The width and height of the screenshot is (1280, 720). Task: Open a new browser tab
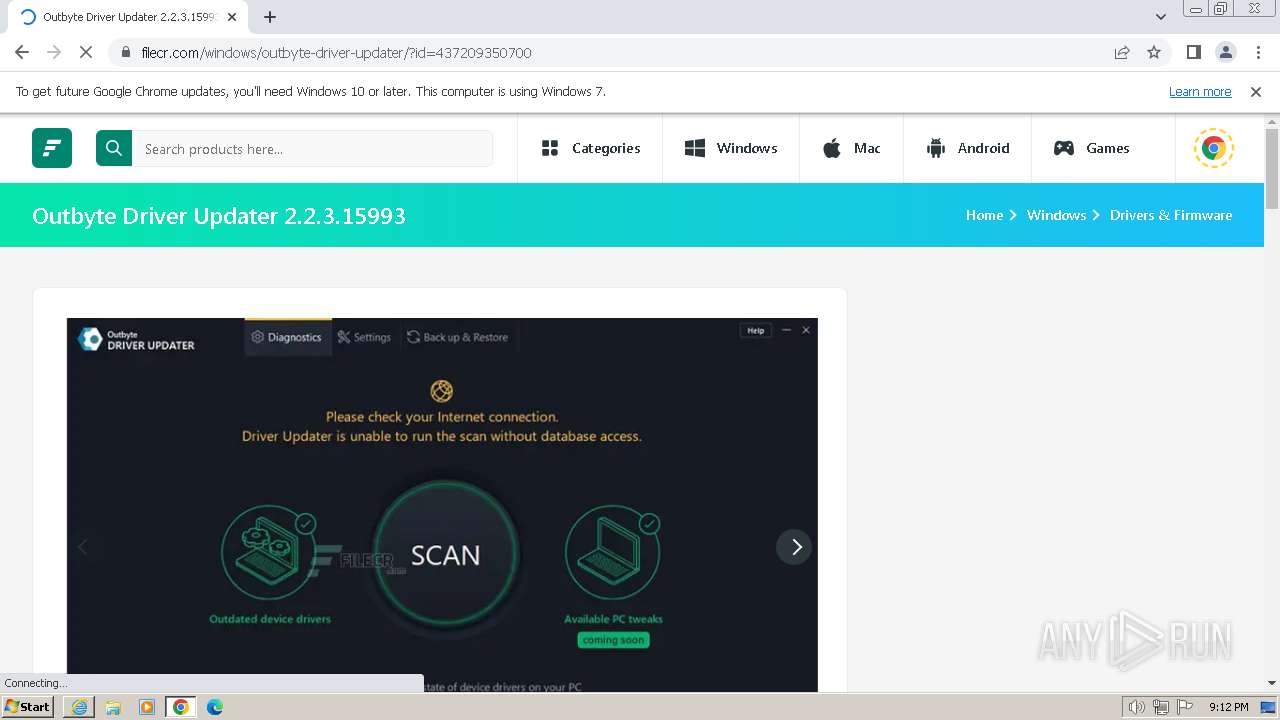[270, 17]
